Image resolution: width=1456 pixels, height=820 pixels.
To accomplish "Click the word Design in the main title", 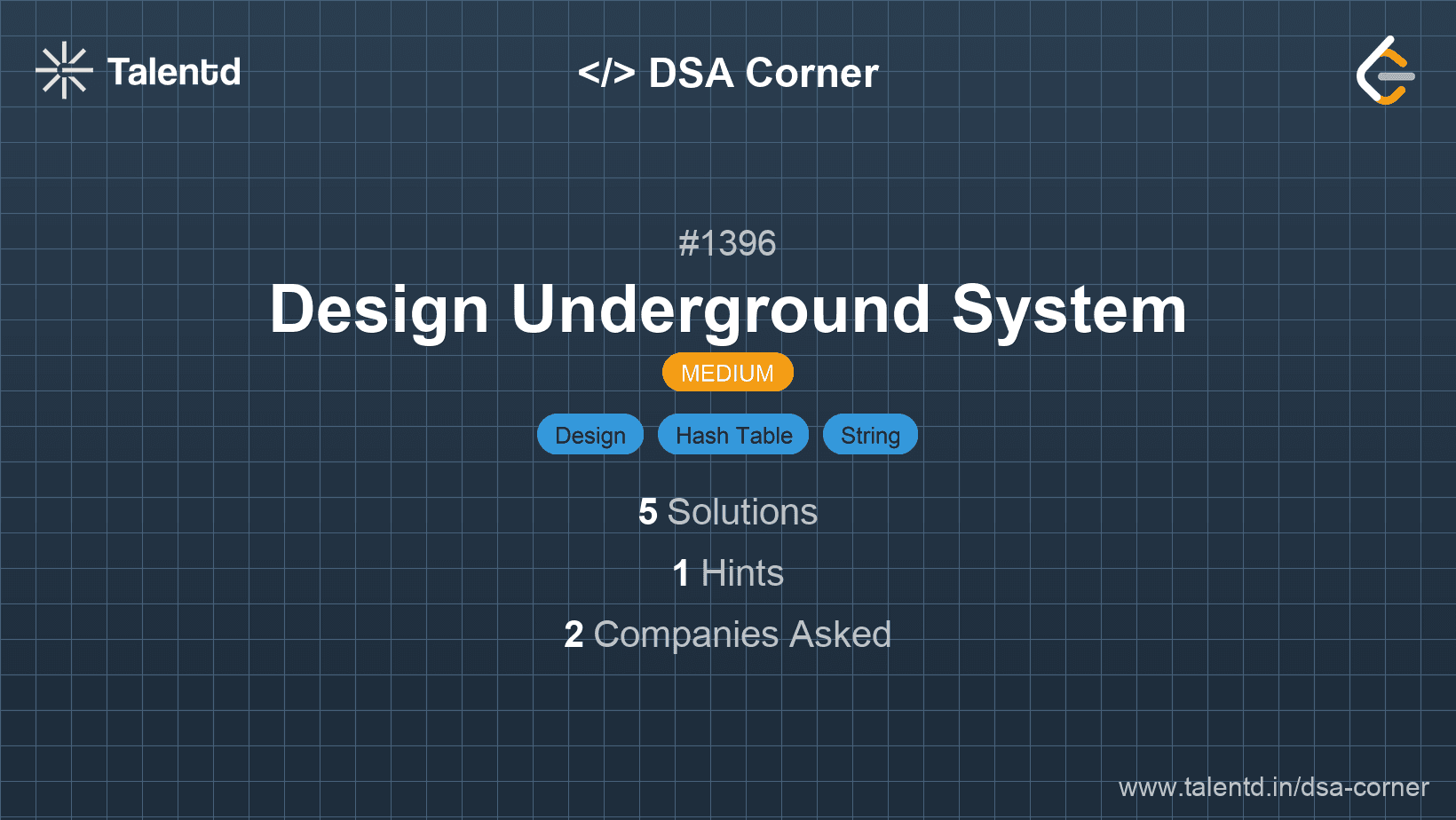I will click(x=379, y=310).
